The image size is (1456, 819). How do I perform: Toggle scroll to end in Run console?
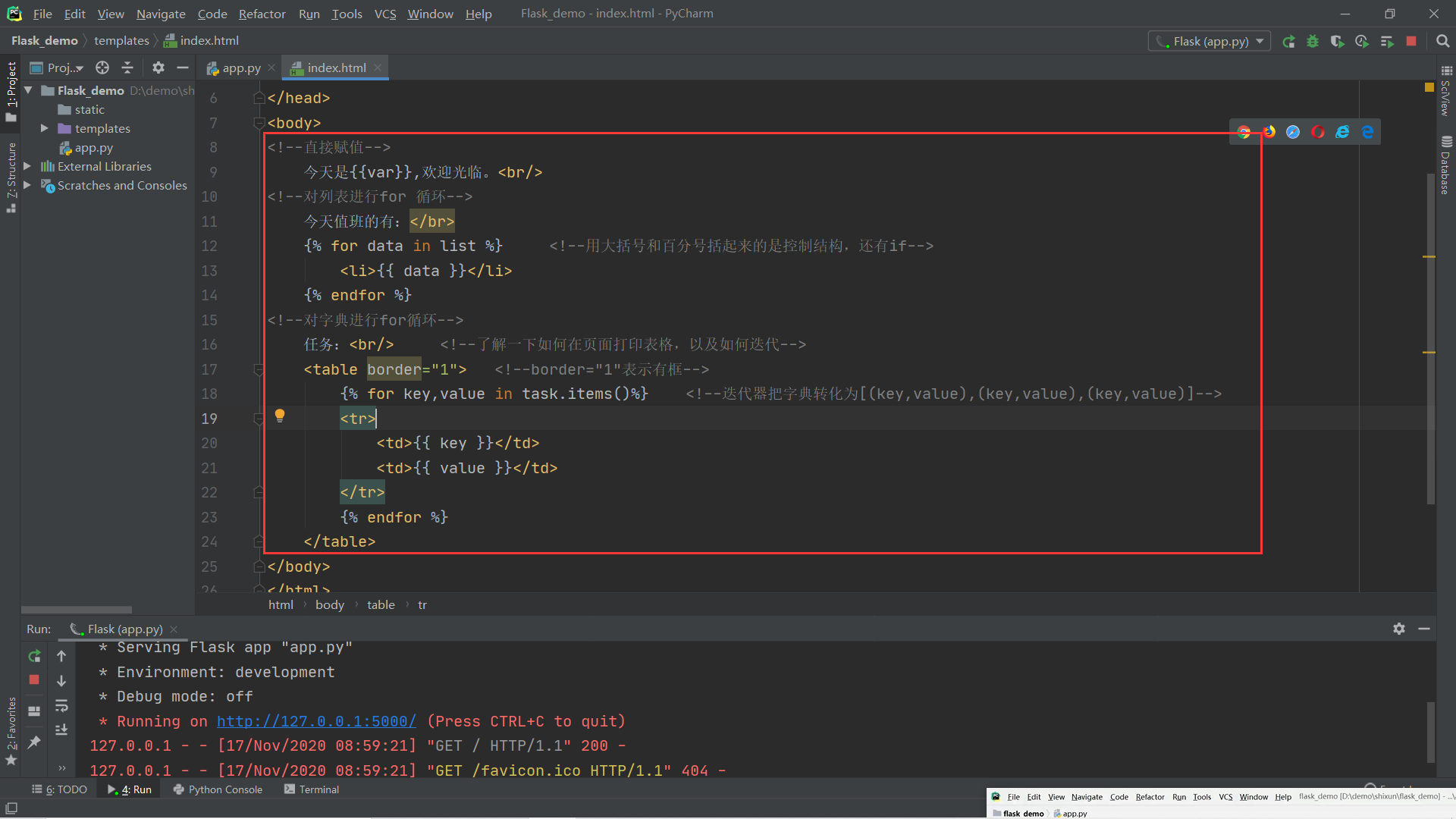61,730
